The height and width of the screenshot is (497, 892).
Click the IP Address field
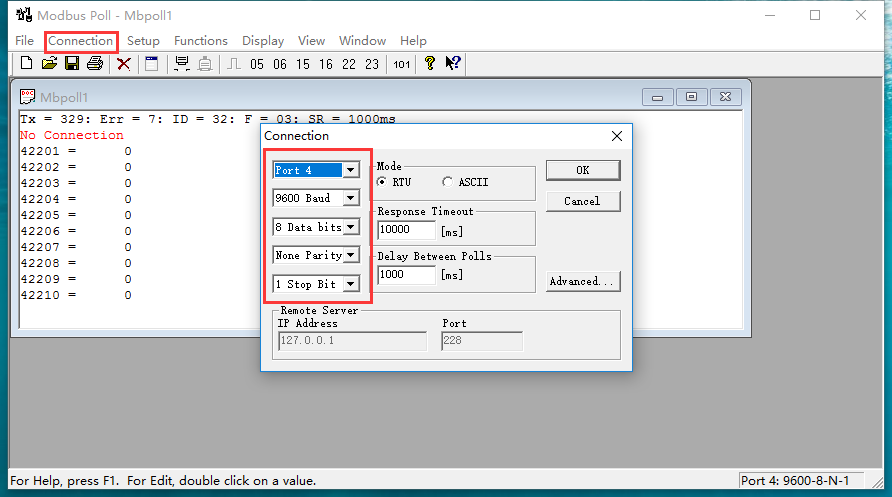click(352, 341)
